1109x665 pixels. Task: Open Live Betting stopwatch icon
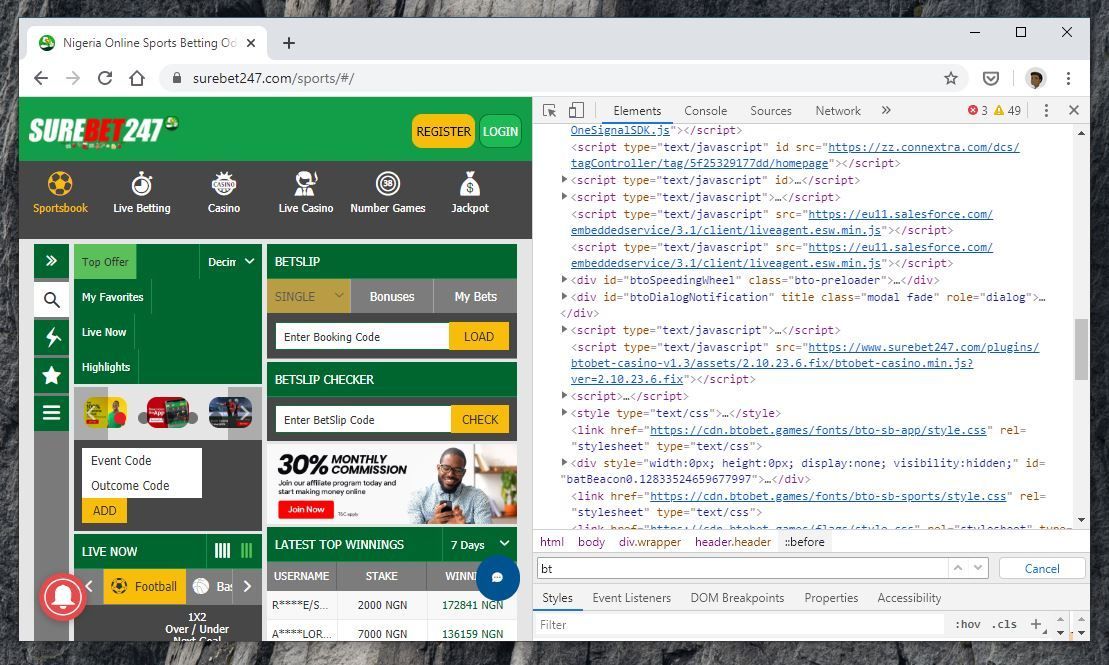pyautogui.click(x=141, y=184)
